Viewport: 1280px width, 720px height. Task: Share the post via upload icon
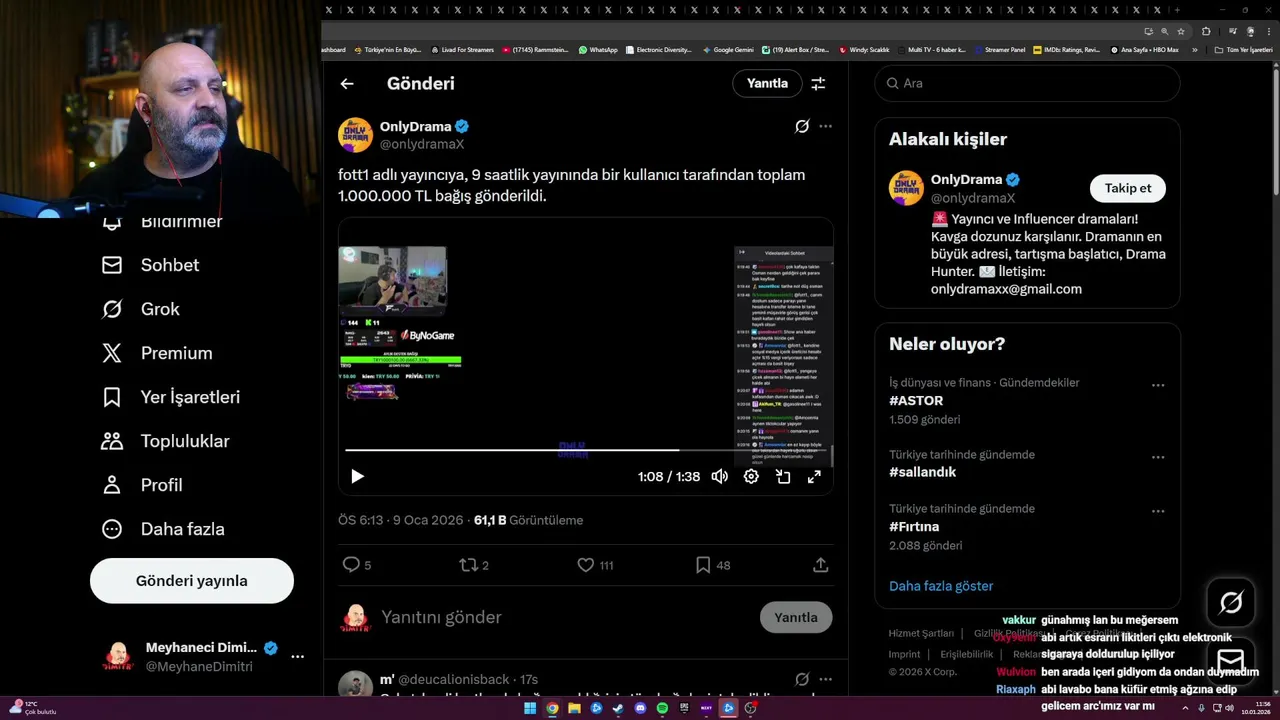(x=821, y=565)
